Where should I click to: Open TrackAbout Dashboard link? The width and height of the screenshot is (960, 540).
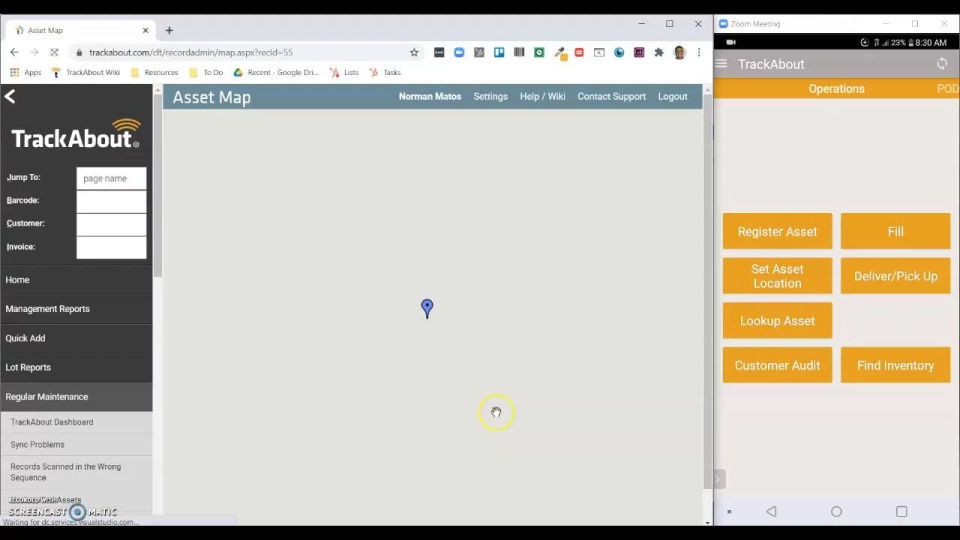pos(51,422)
